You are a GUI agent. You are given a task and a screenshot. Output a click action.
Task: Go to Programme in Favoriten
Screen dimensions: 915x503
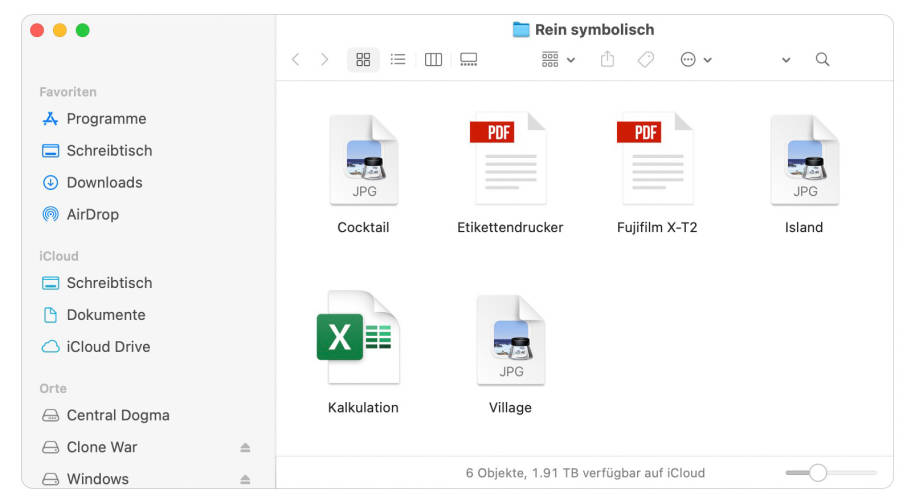click(106, 119)
